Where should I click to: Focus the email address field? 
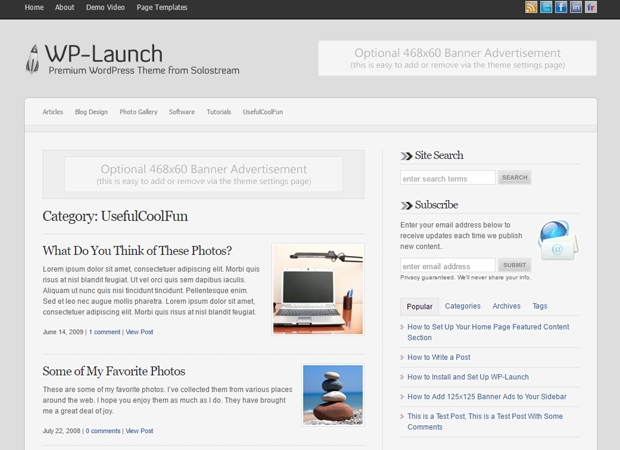point(448,265)
